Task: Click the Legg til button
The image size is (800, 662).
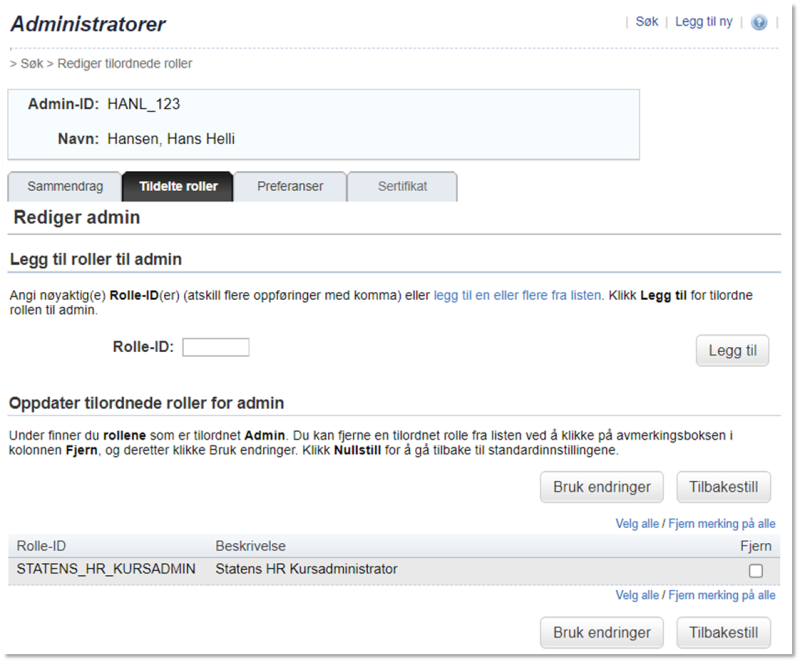Action: pyautogui.click(x=732, y=350)
